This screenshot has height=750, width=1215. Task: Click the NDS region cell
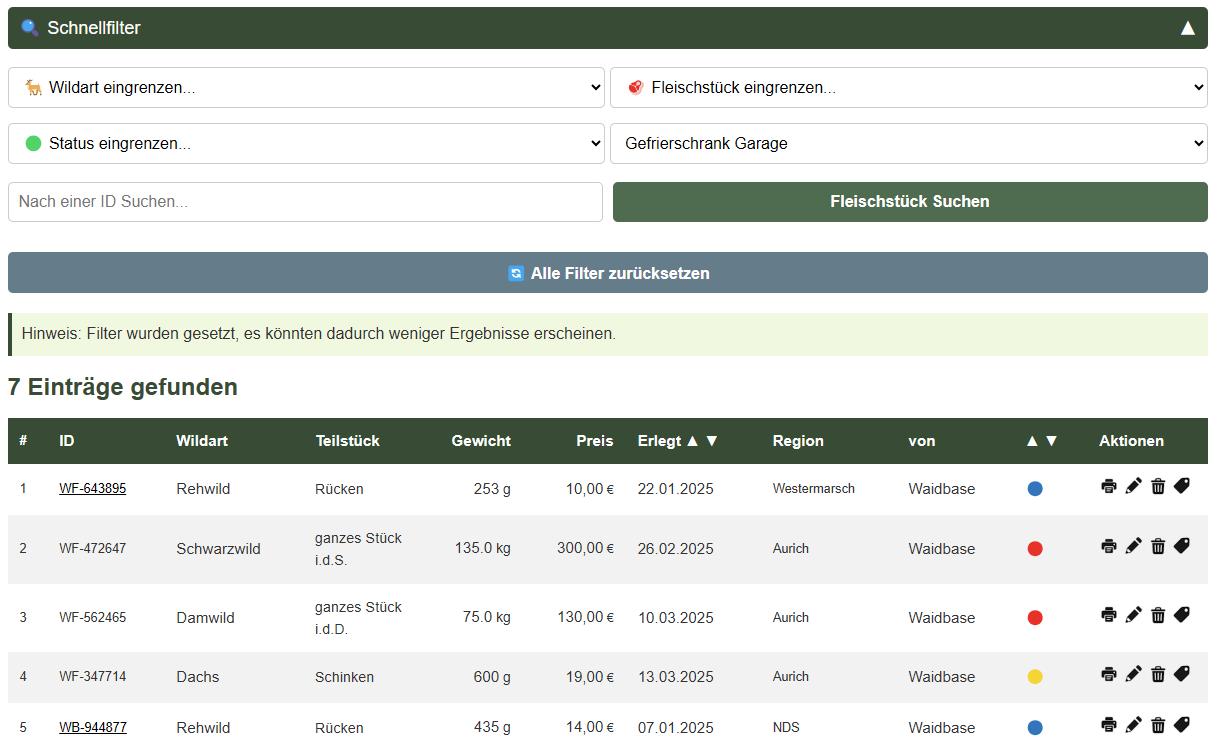pyautogui.click(x=786, y=728)
